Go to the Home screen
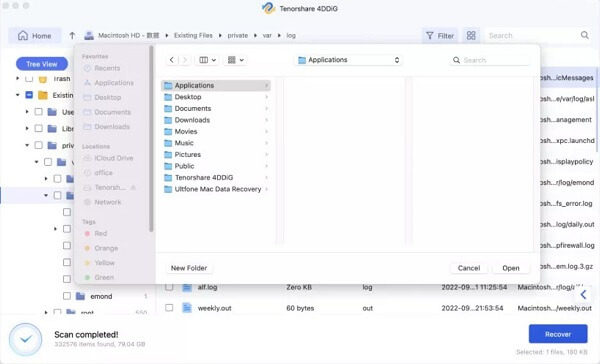Image resolution: width=600 pixels, height=364 pixels. point(35,36)
